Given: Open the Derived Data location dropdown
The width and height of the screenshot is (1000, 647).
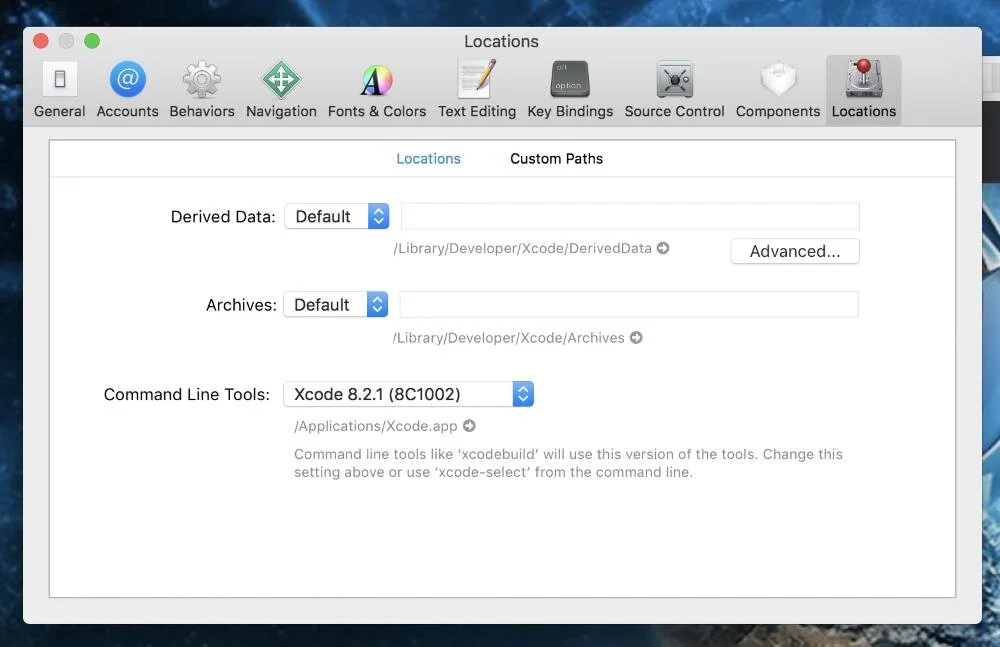Looking at the screenshot, I should click(337, 215).
